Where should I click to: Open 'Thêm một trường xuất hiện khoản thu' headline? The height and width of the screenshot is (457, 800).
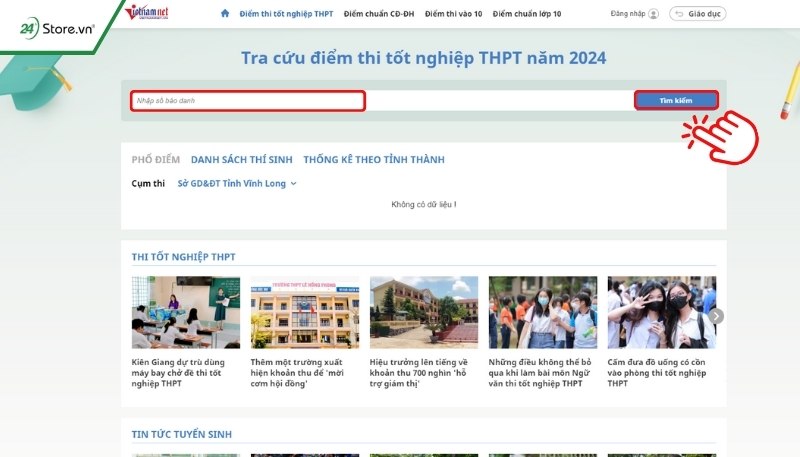(297, 373)
